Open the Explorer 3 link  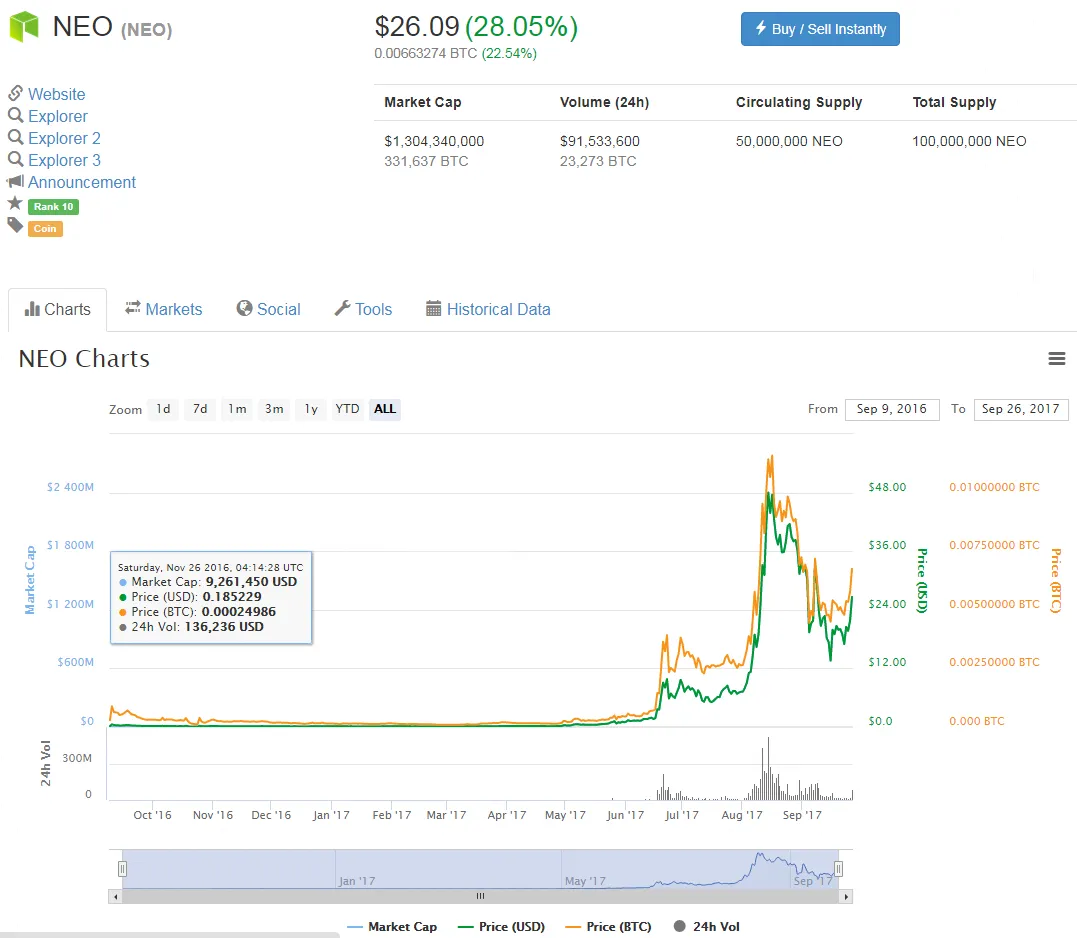65,160
